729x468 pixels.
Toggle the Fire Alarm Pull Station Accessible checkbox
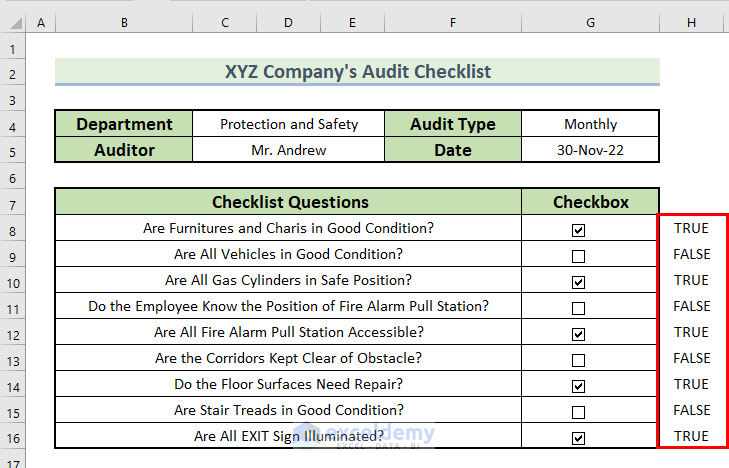pos(578,334)
